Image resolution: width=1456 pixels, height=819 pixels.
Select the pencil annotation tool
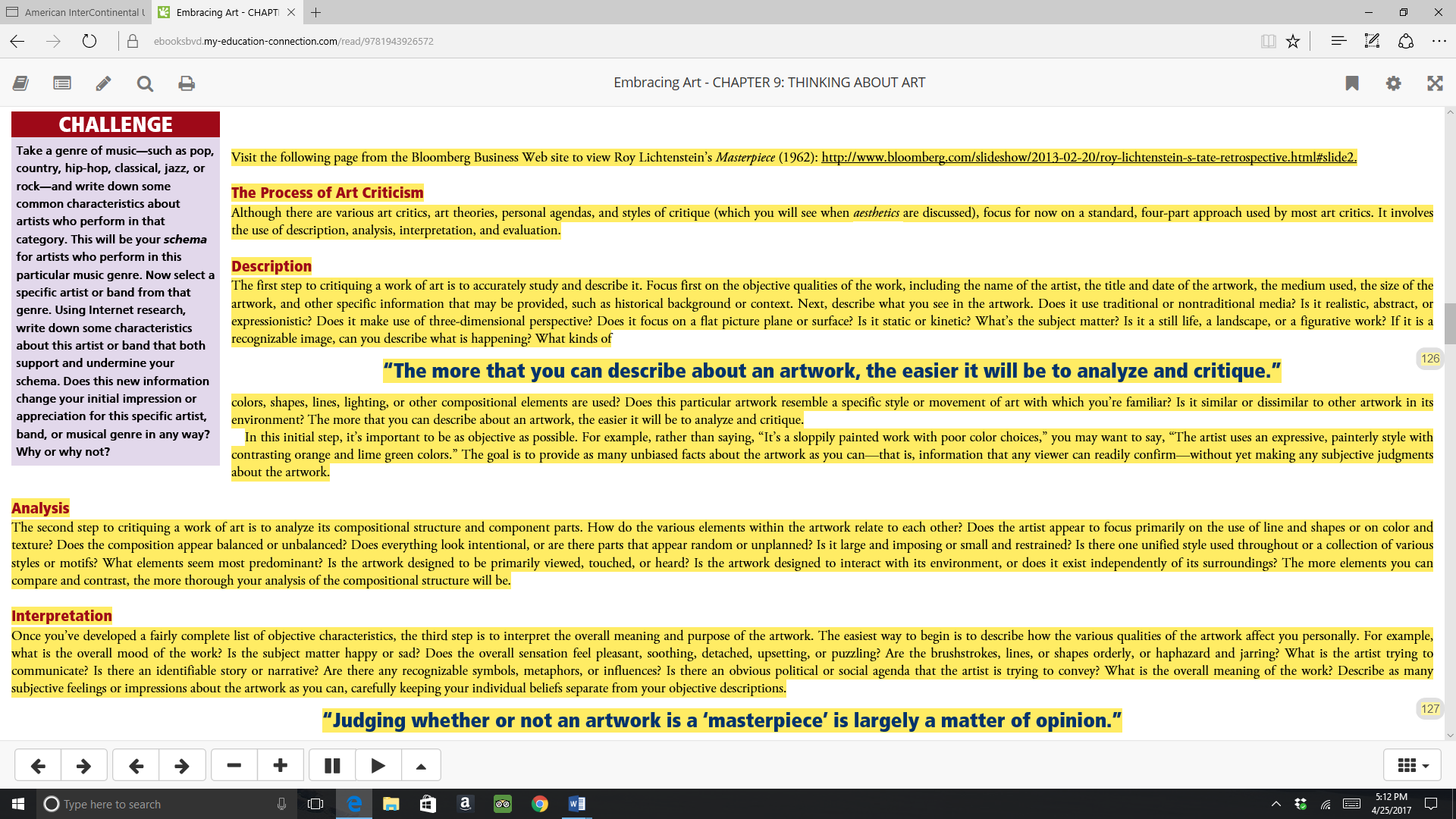point(103,83)
